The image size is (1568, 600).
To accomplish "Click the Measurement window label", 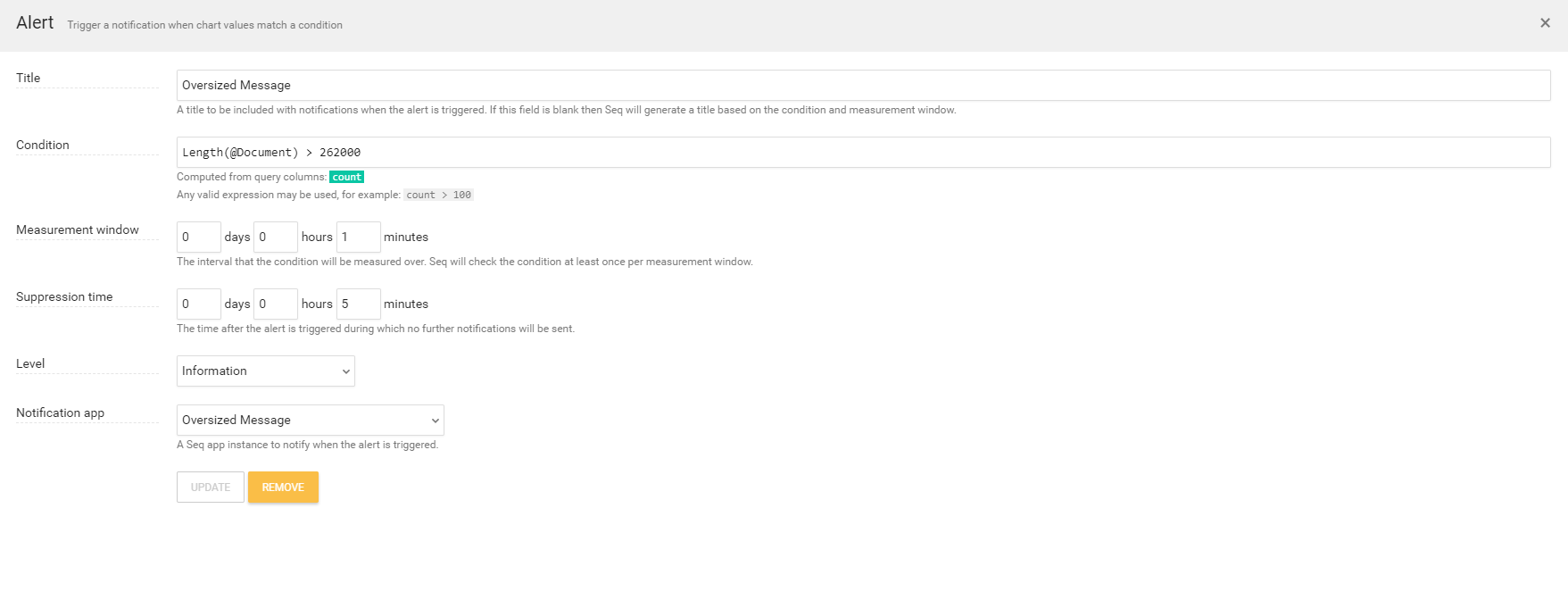I will 78,229.
